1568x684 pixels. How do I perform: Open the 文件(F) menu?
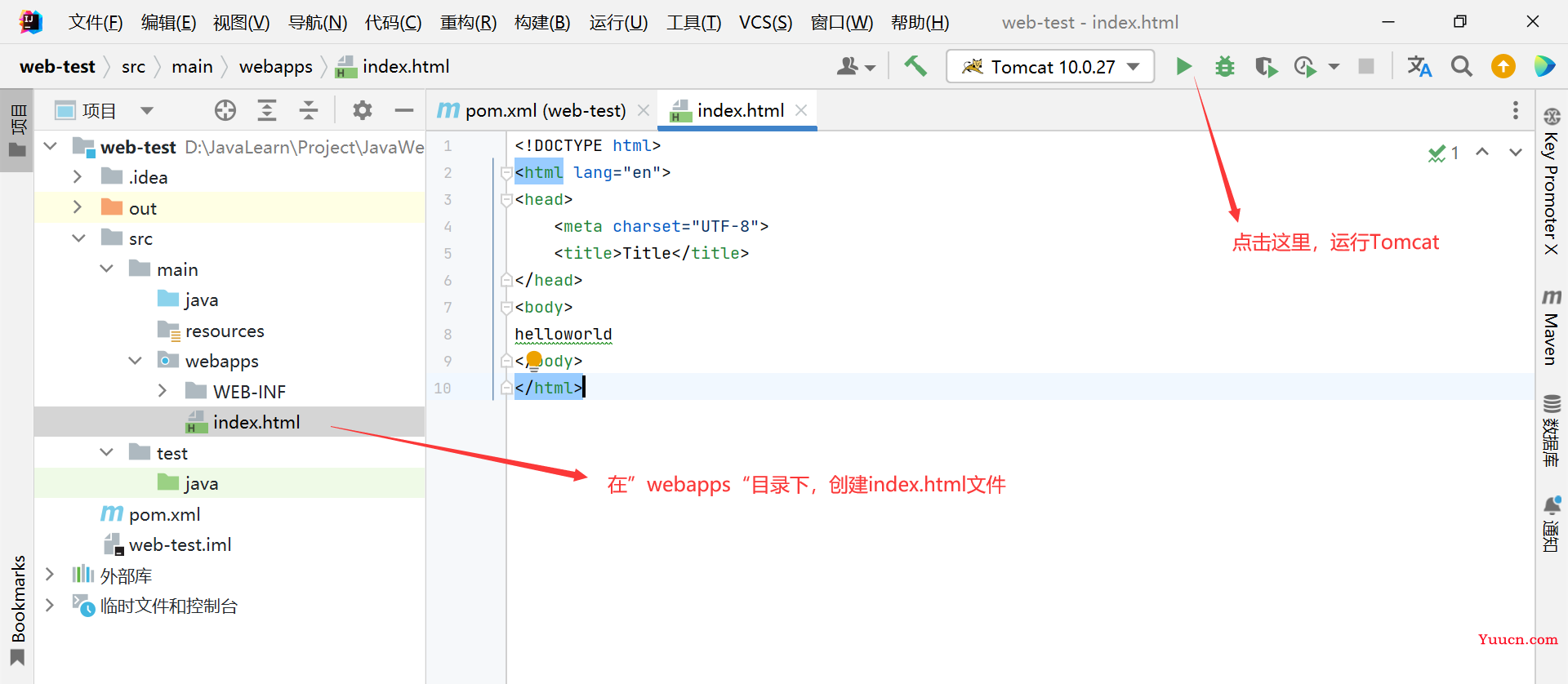tap(96, 22)
